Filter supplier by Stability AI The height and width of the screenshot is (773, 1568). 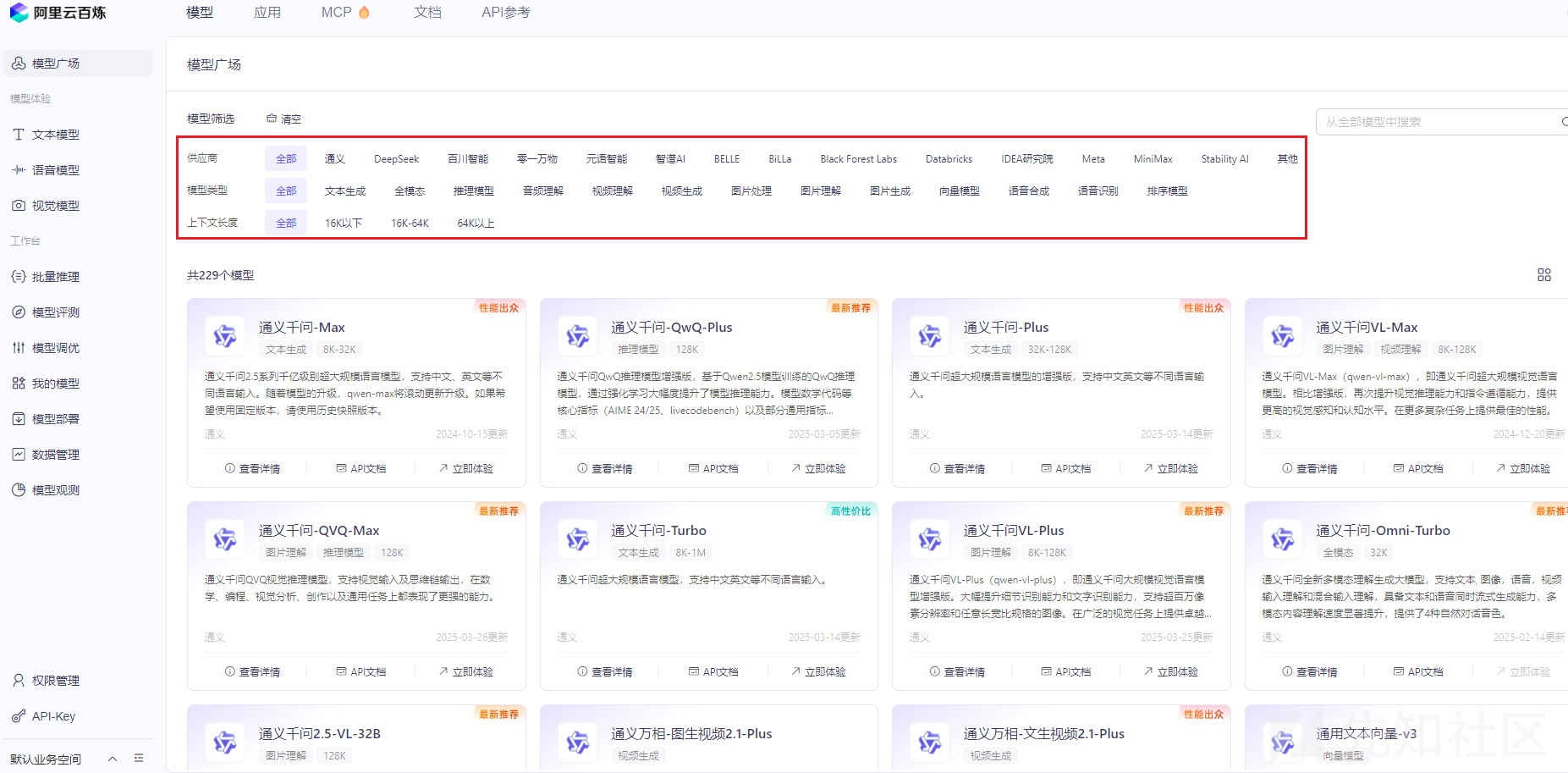point(1224,159)
